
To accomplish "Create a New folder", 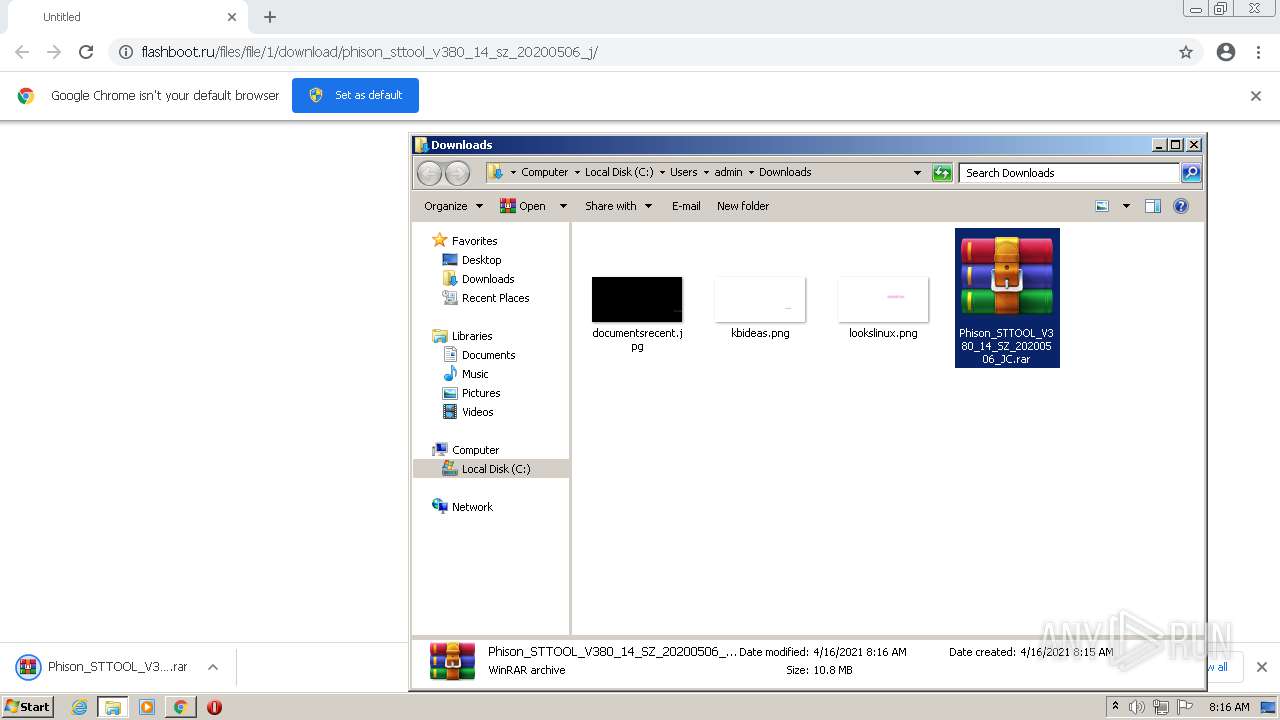I will pos(743,206).
